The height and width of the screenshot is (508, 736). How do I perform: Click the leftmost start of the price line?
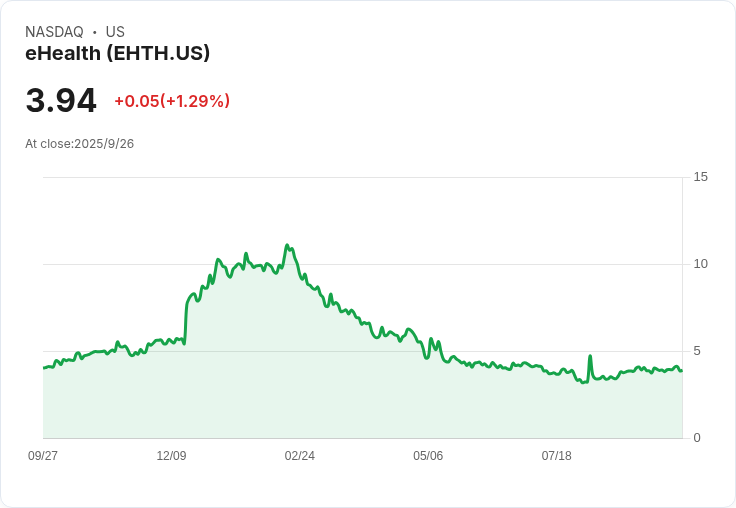click(44, 368)
